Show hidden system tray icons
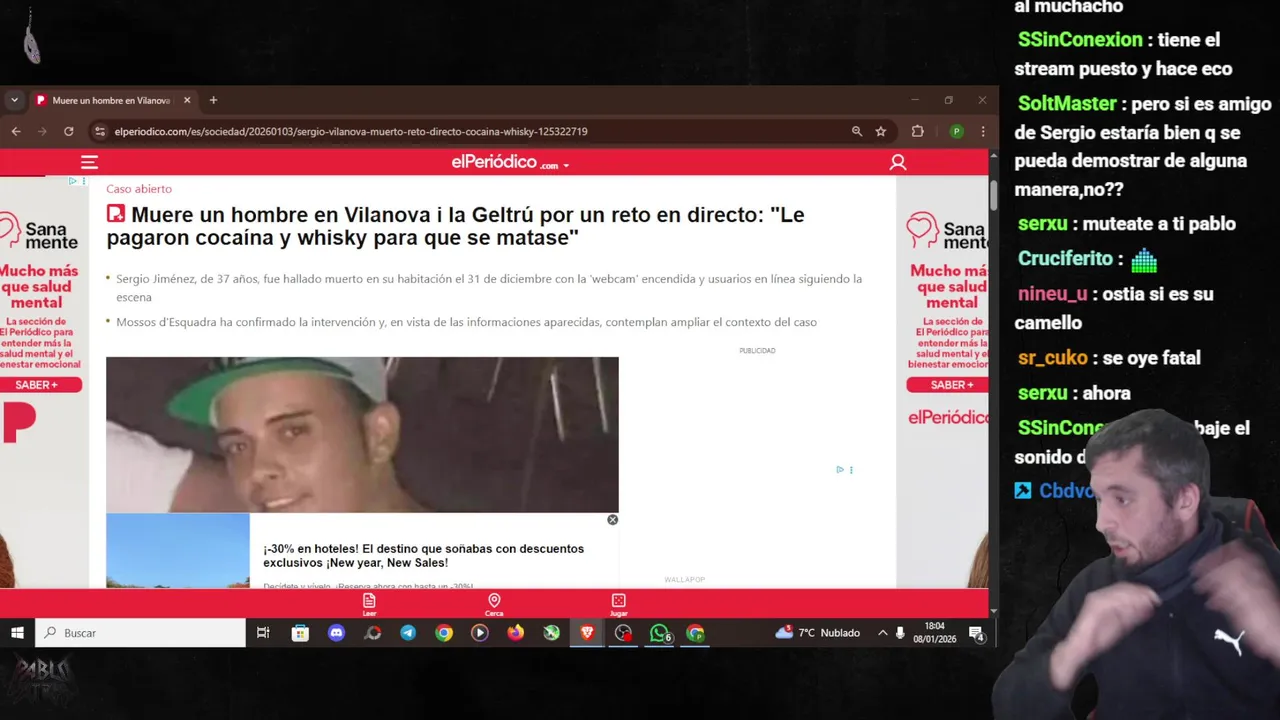 [882, 633]
